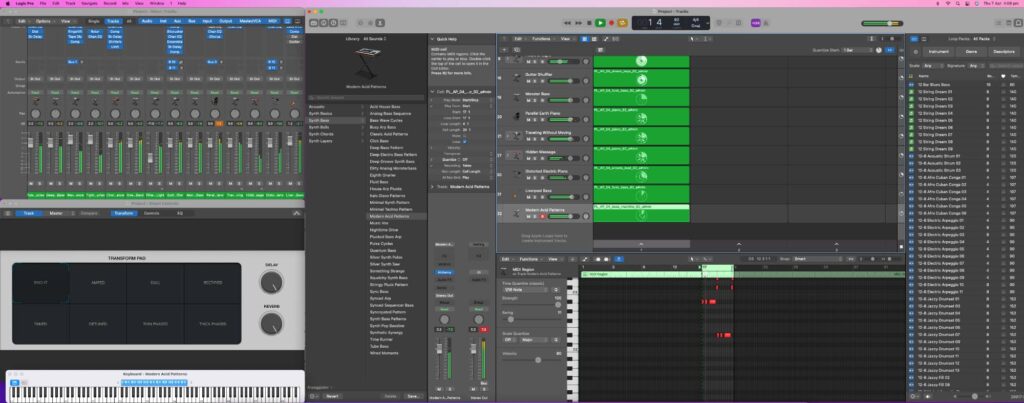Screen dimensions: 1024x403
Task: Adjust the Guitar Shuffler track volume slider
Action: [562, 81]
